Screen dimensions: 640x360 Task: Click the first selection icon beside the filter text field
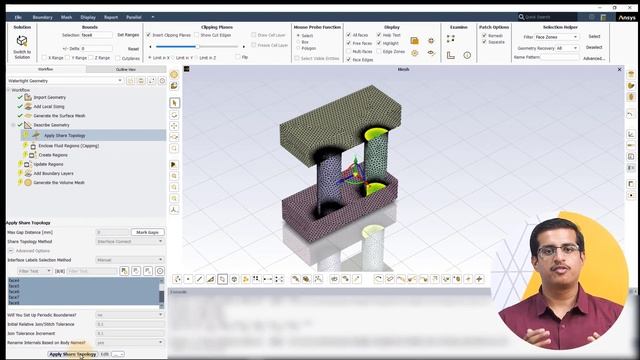click(x=124, y=271)
